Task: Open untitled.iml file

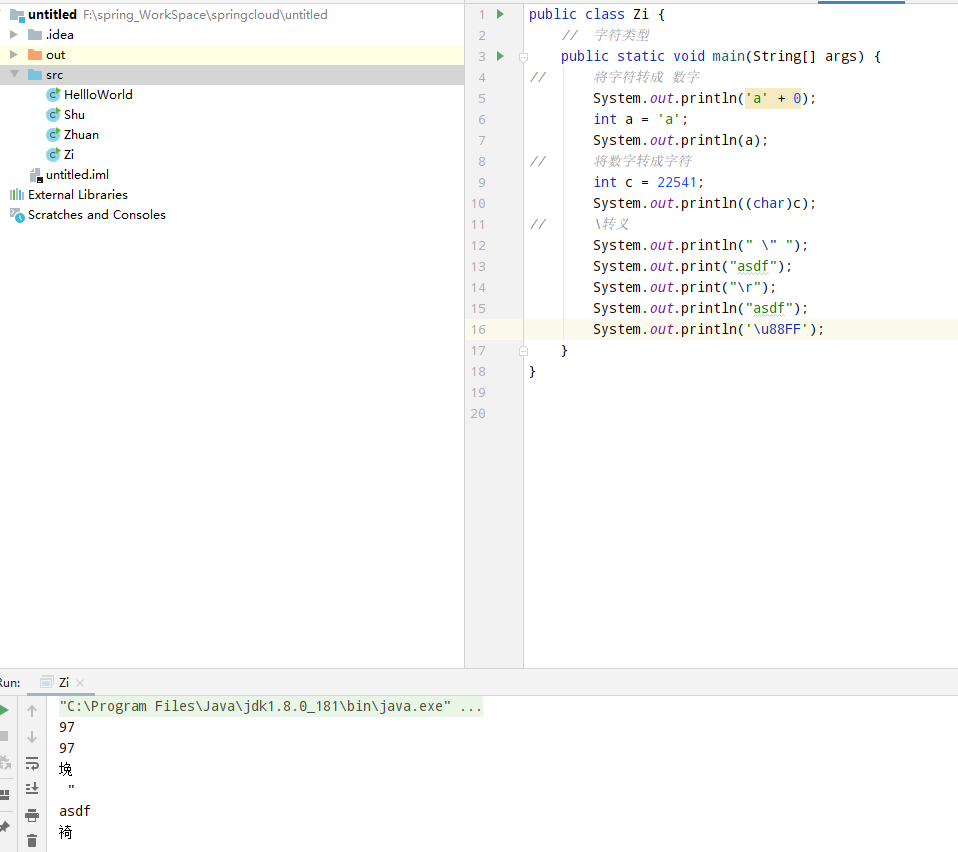Action: coord(77,175)
